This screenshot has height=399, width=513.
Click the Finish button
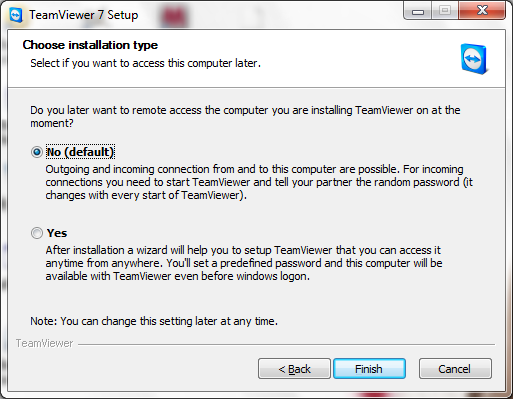point(369,369)
